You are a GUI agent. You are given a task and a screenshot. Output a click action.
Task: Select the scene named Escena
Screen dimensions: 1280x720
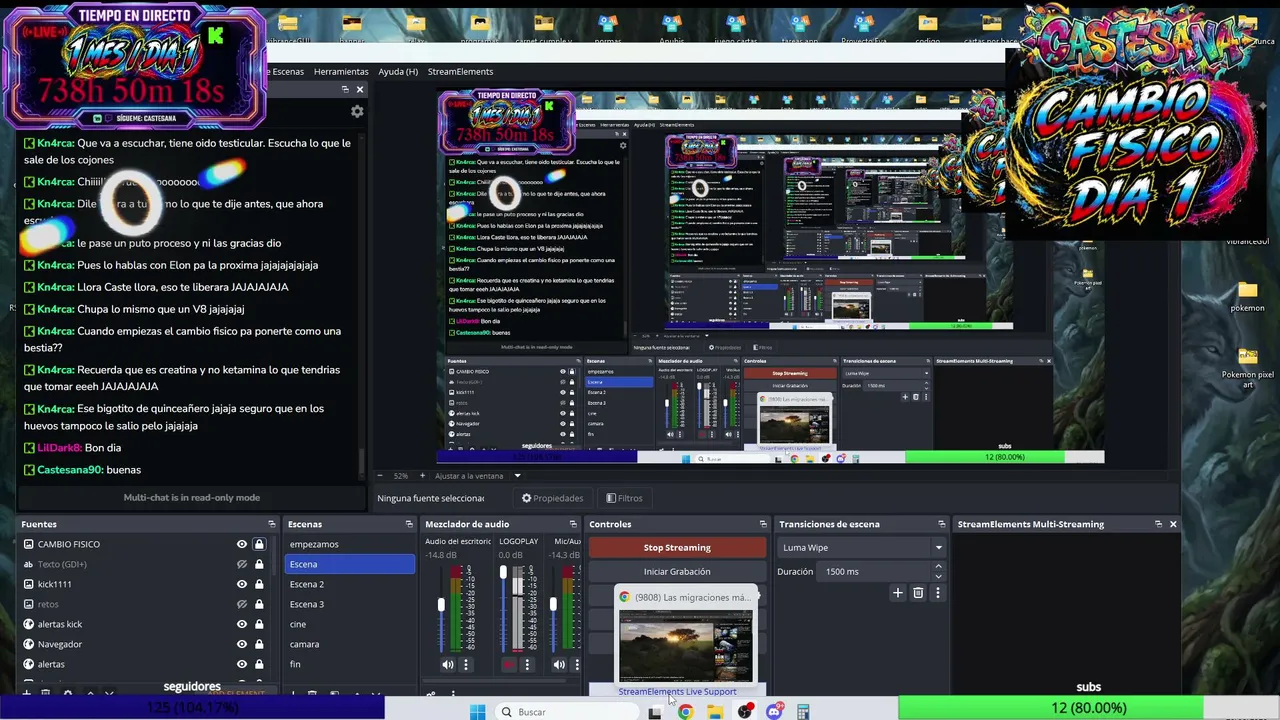tap(349, 564)
